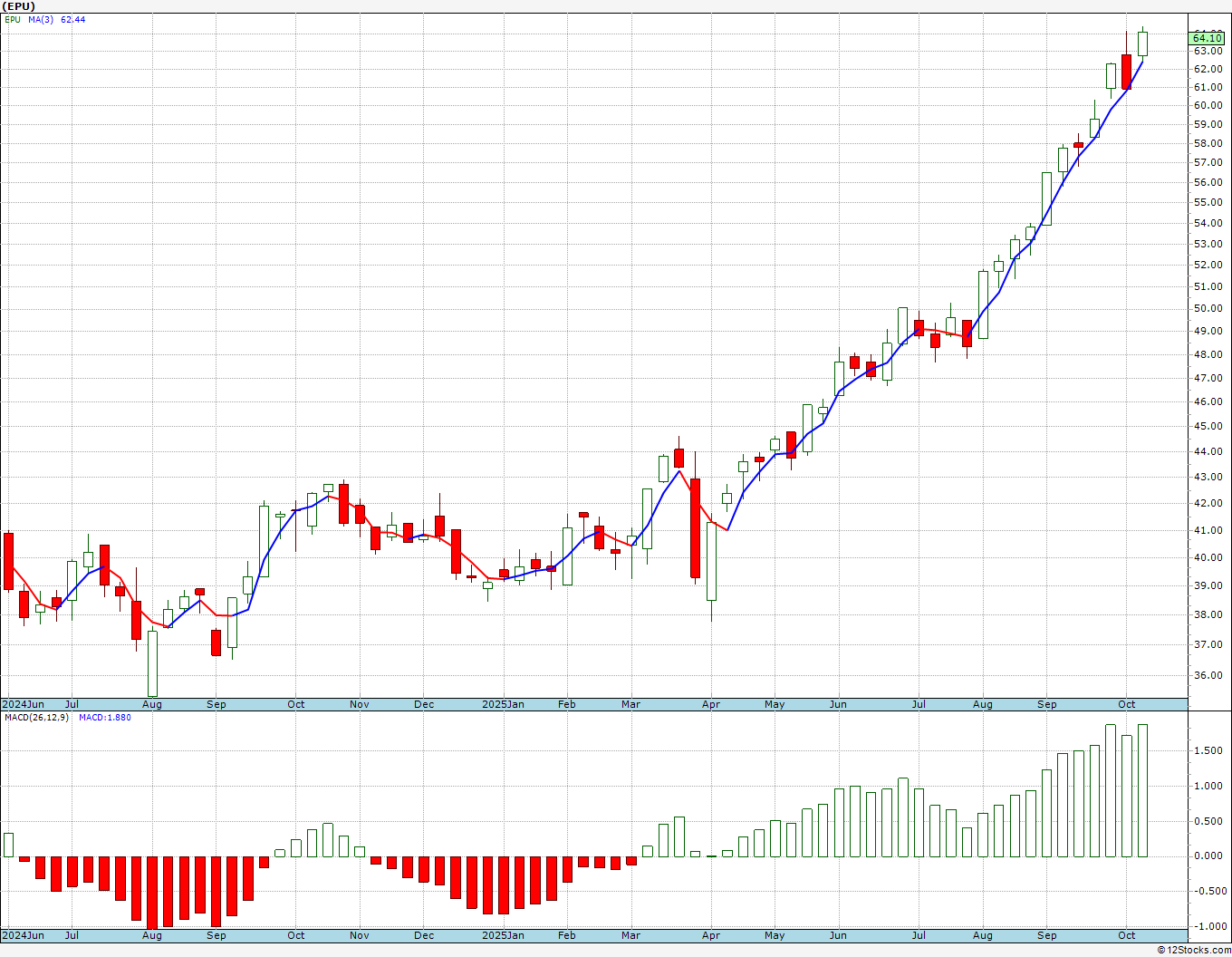This screenshot has width=1232, height=957.
Task: Select "May" on the price chart date axis
Action: click(775, 704)
